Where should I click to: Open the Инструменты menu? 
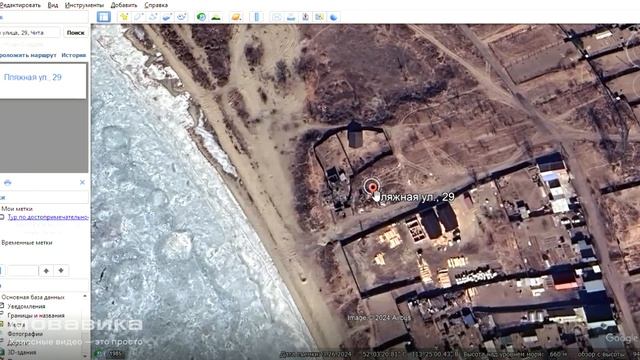click(x=84, y=5)
